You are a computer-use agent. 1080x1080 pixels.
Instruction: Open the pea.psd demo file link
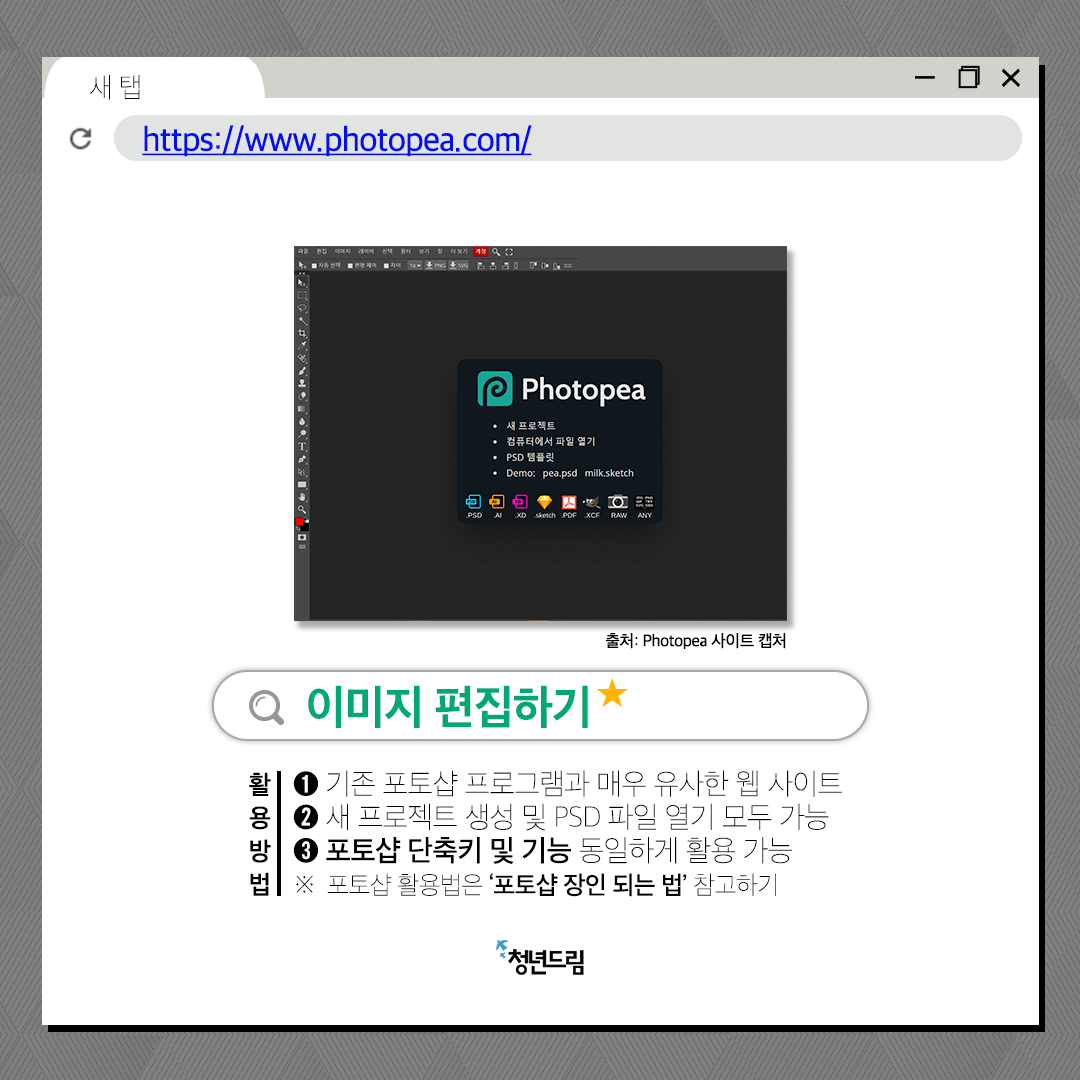click(x=559, y=473)
